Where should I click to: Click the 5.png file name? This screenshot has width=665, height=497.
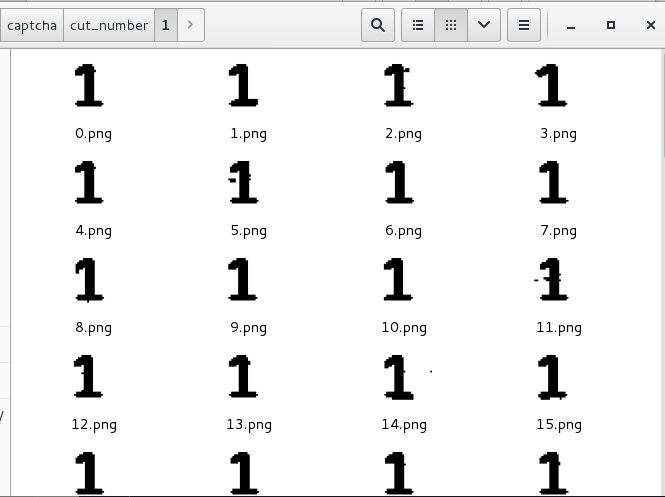tap(249, 231)
